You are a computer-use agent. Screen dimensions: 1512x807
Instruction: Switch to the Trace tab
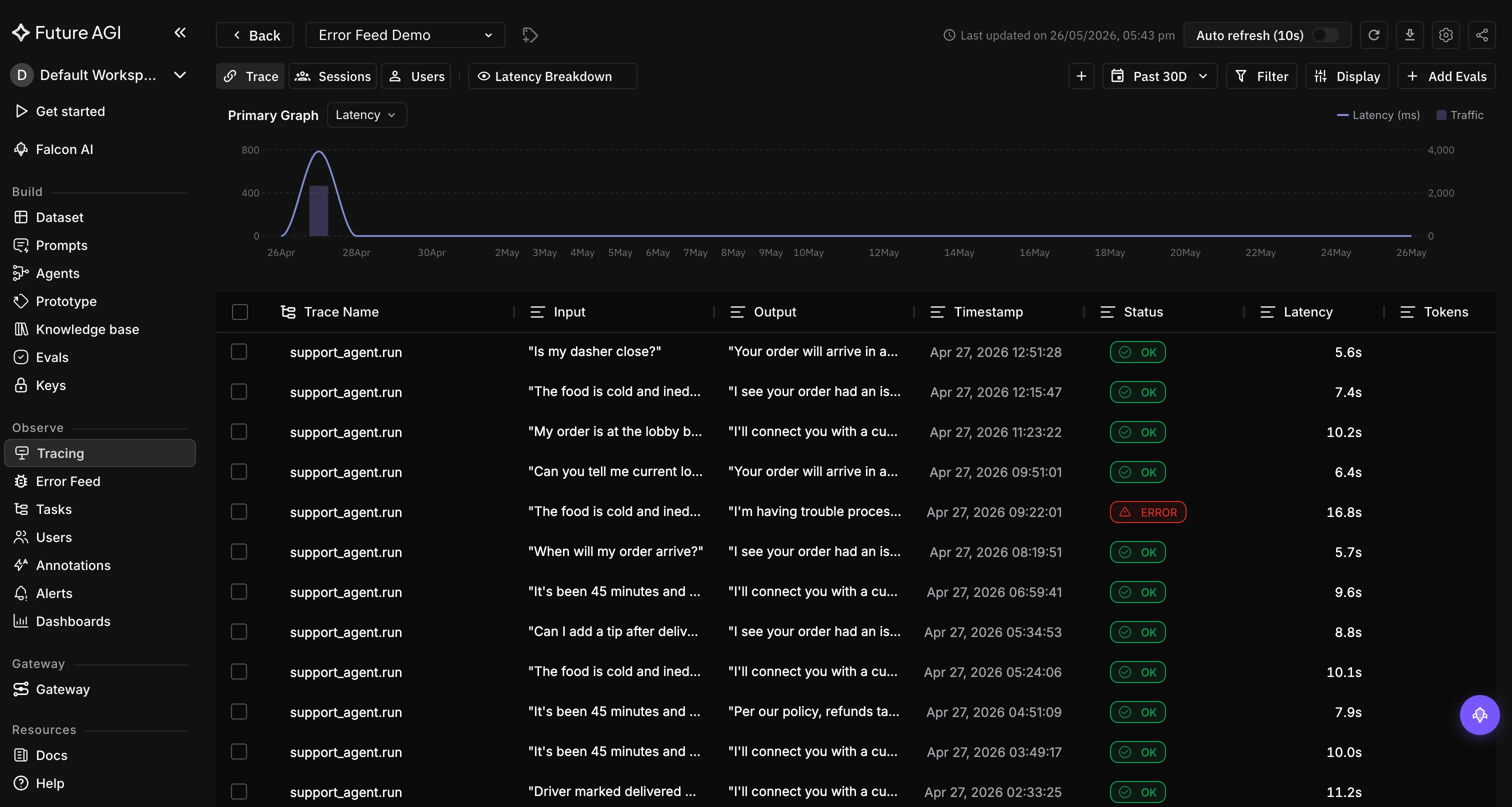point(250,76)
